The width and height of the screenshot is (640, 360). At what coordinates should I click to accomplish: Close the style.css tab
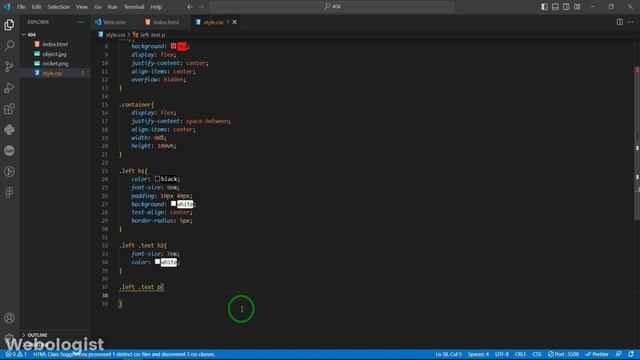(234, 22)
